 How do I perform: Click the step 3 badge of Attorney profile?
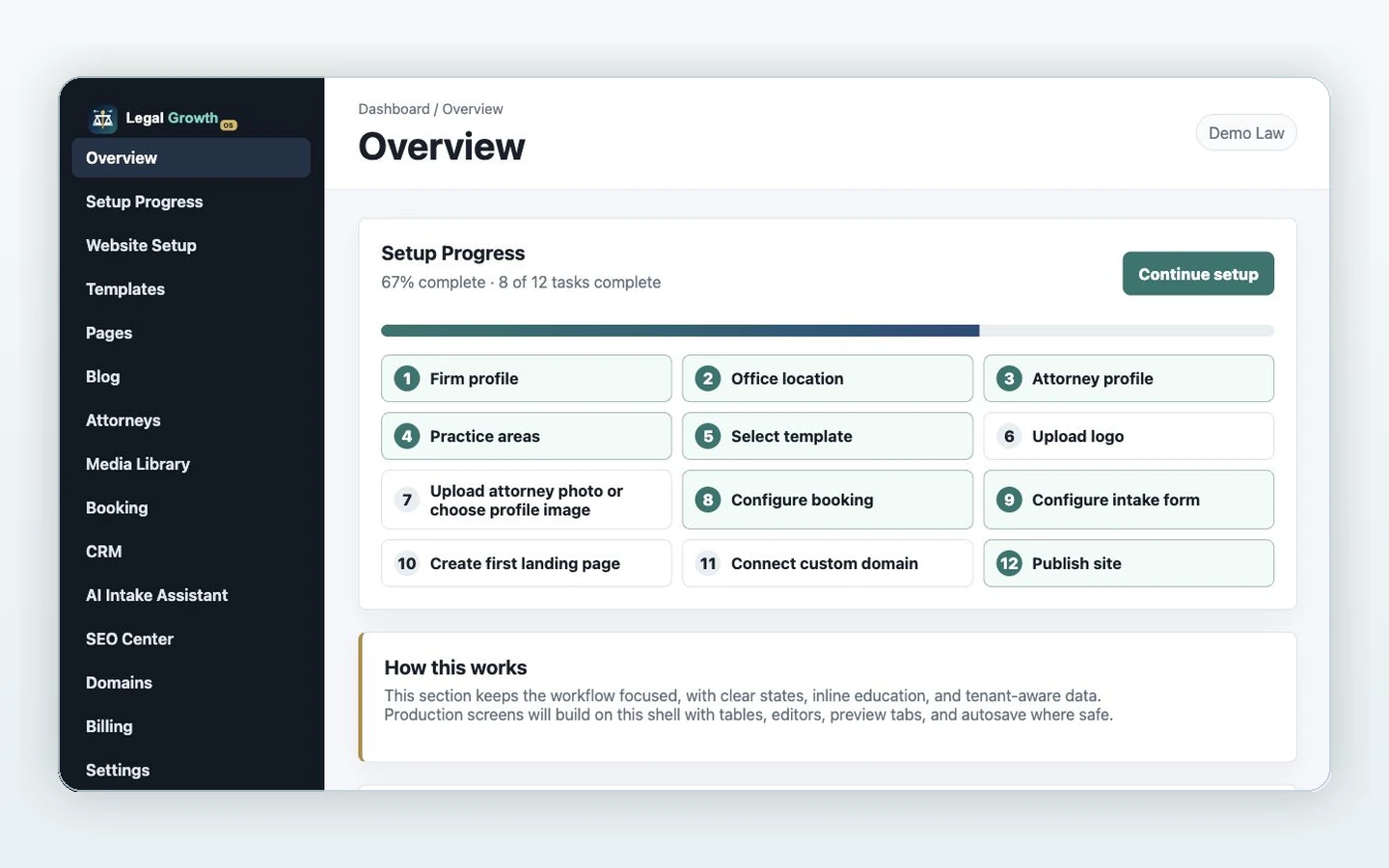pos(1009,379)
